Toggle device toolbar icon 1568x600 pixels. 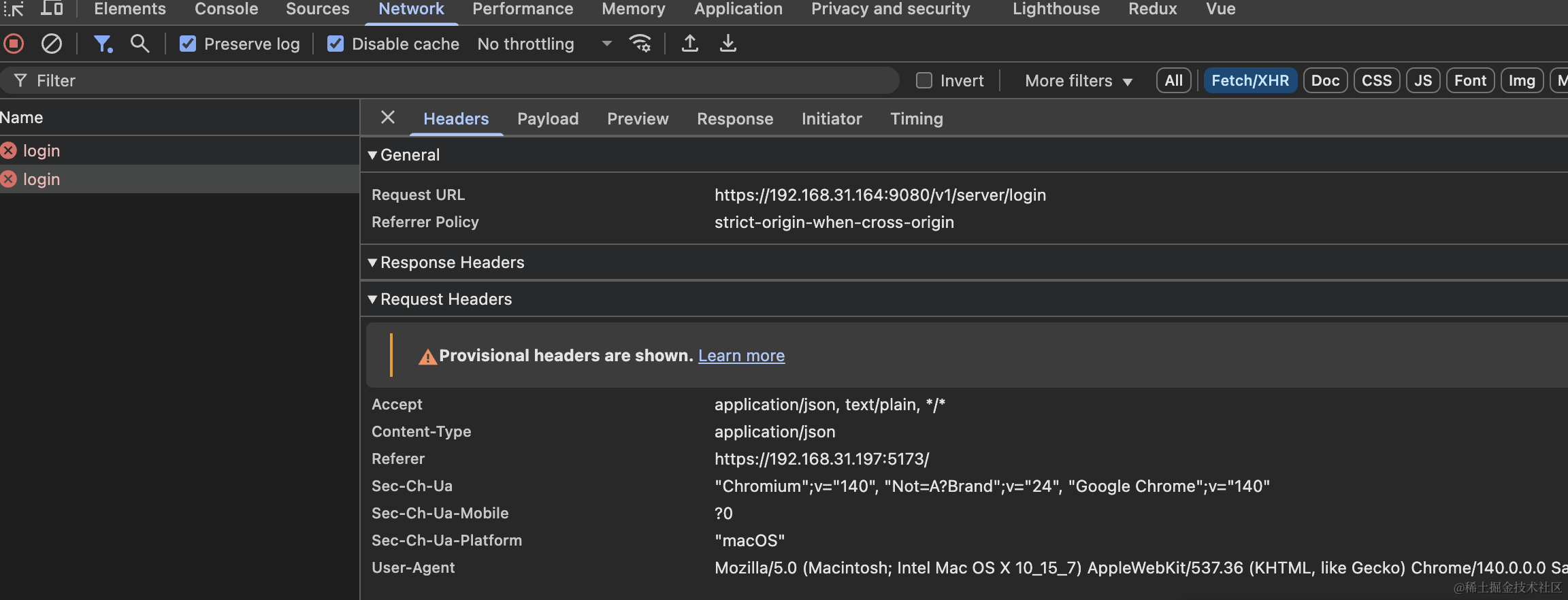pyautogui.click(x=52, y=9)
